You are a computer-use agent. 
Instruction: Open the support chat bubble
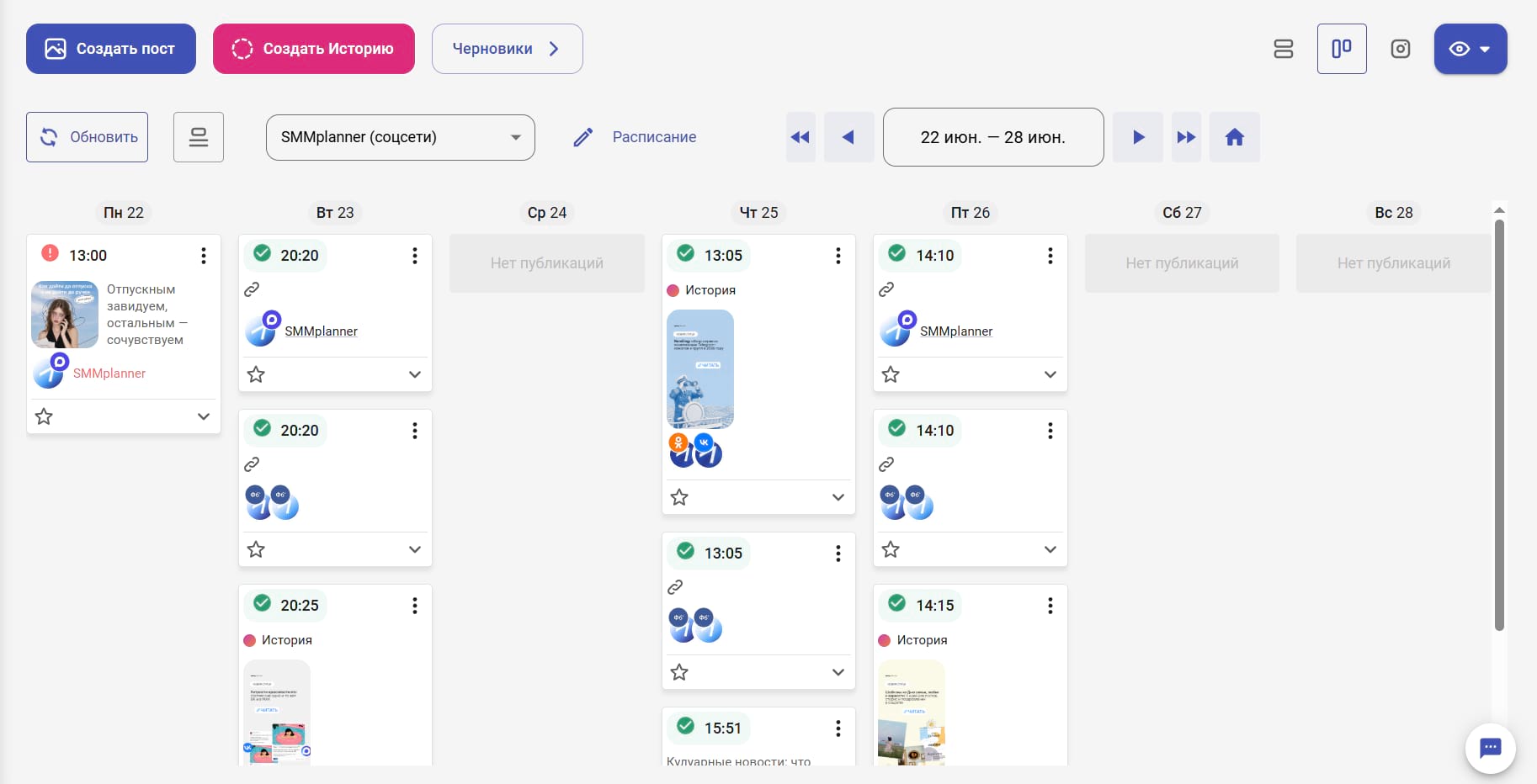pyautogui.click(x=1491, y=747)
